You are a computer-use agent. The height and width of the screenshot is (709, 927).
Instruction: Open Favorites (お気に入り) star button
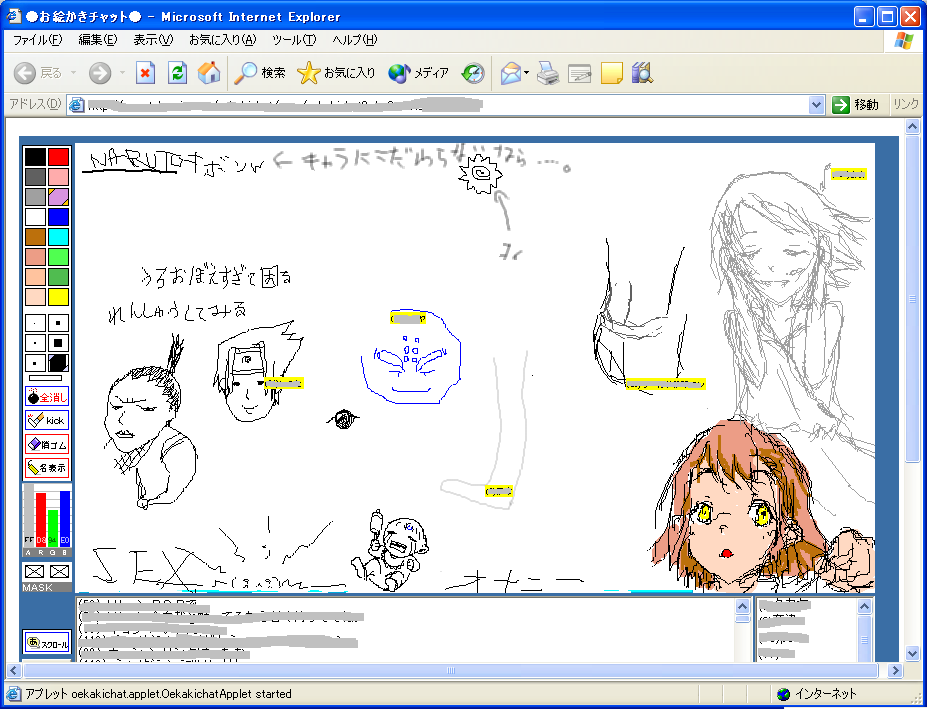point(336,73)
